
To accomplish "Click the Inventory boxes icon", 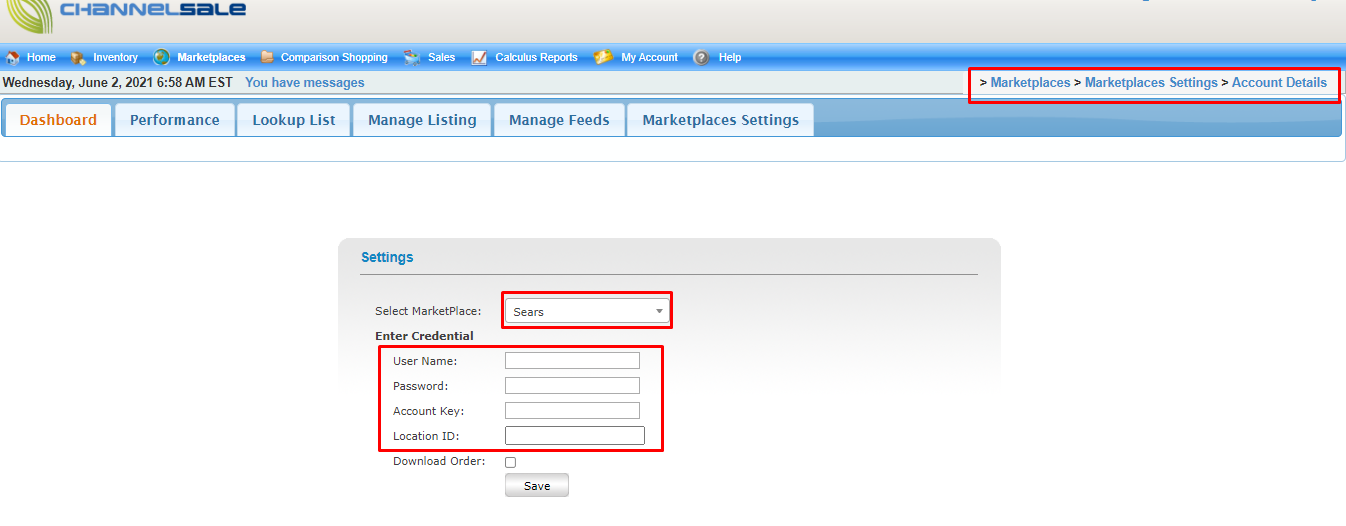I will pos(78,58).
